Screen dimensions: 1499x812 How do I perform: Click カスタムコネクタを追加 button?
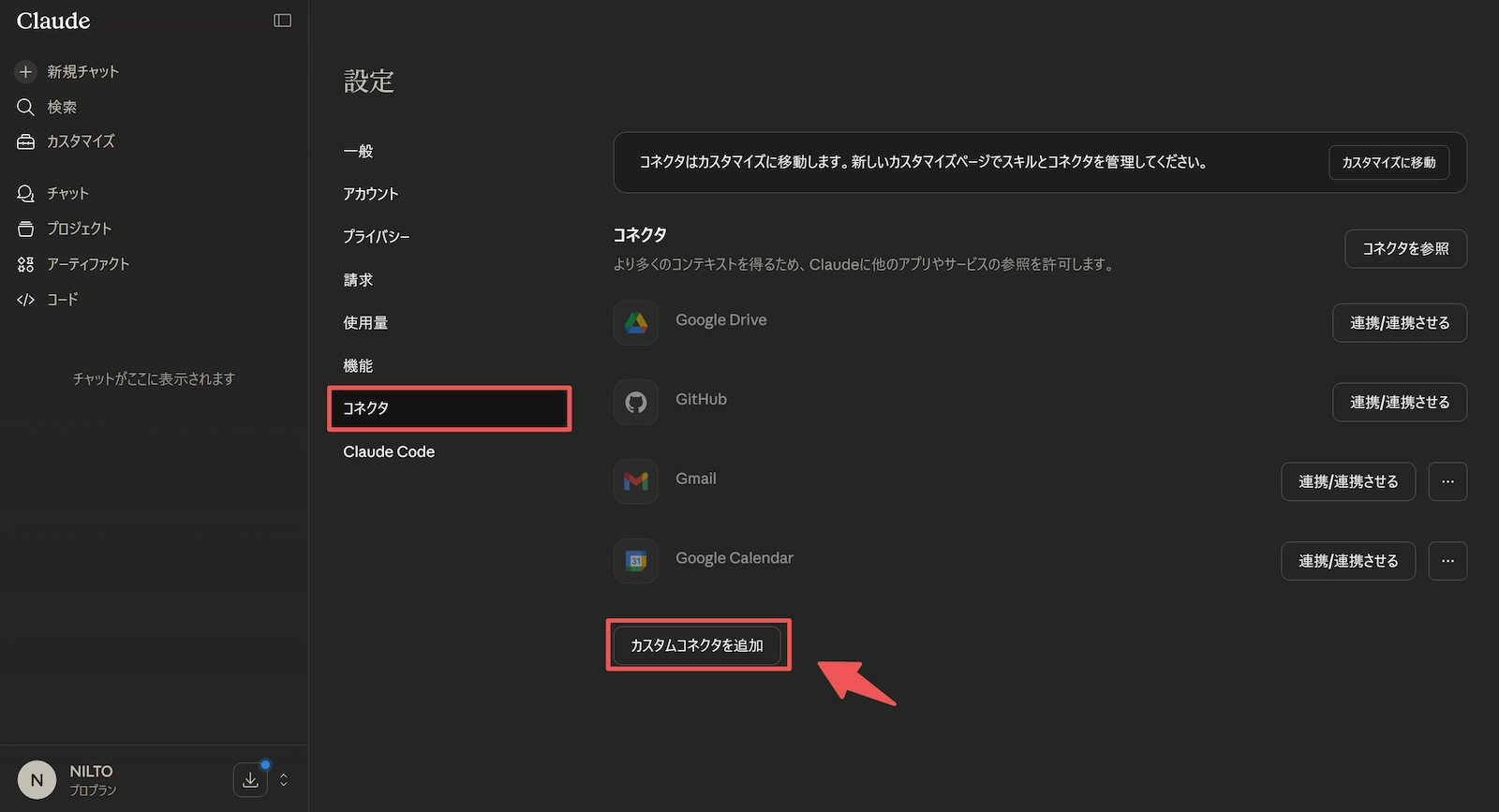tap(697, 645)
